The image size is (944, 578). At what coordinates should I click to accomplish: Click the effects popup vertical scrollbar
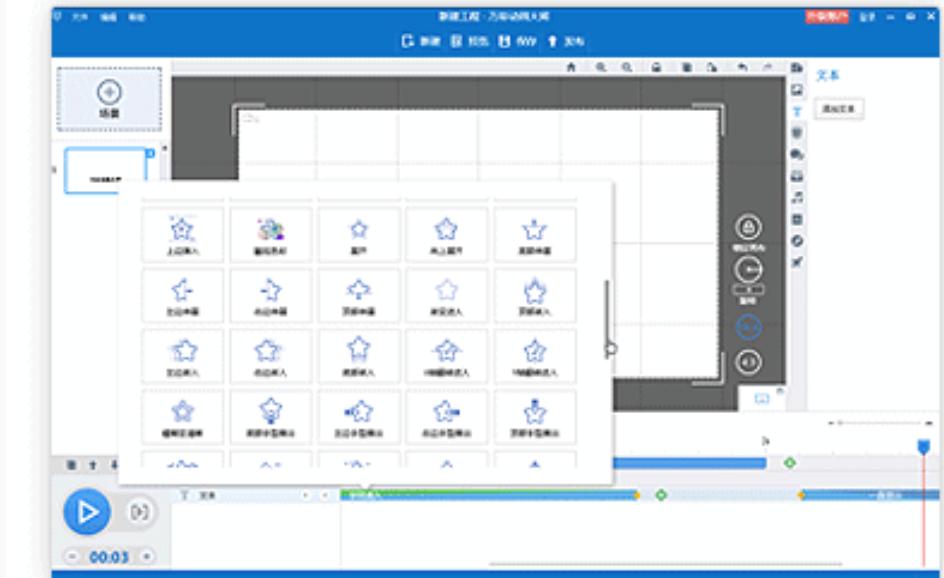(607, 319)
